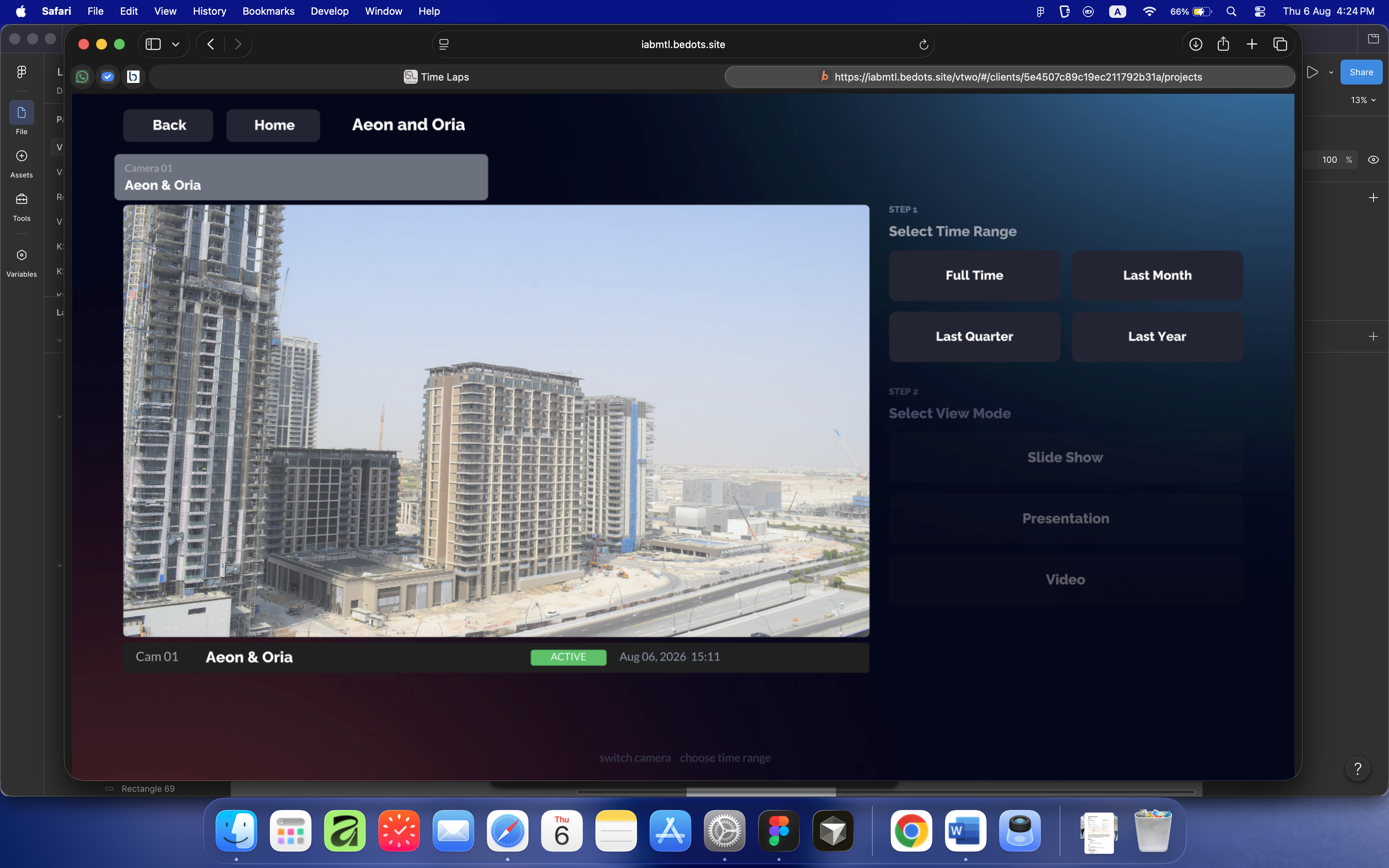Choose Last Month range
Image resolution: width=1389 pixels, height=868 pixels.
pyautogui.click(x=1157, y=276)
